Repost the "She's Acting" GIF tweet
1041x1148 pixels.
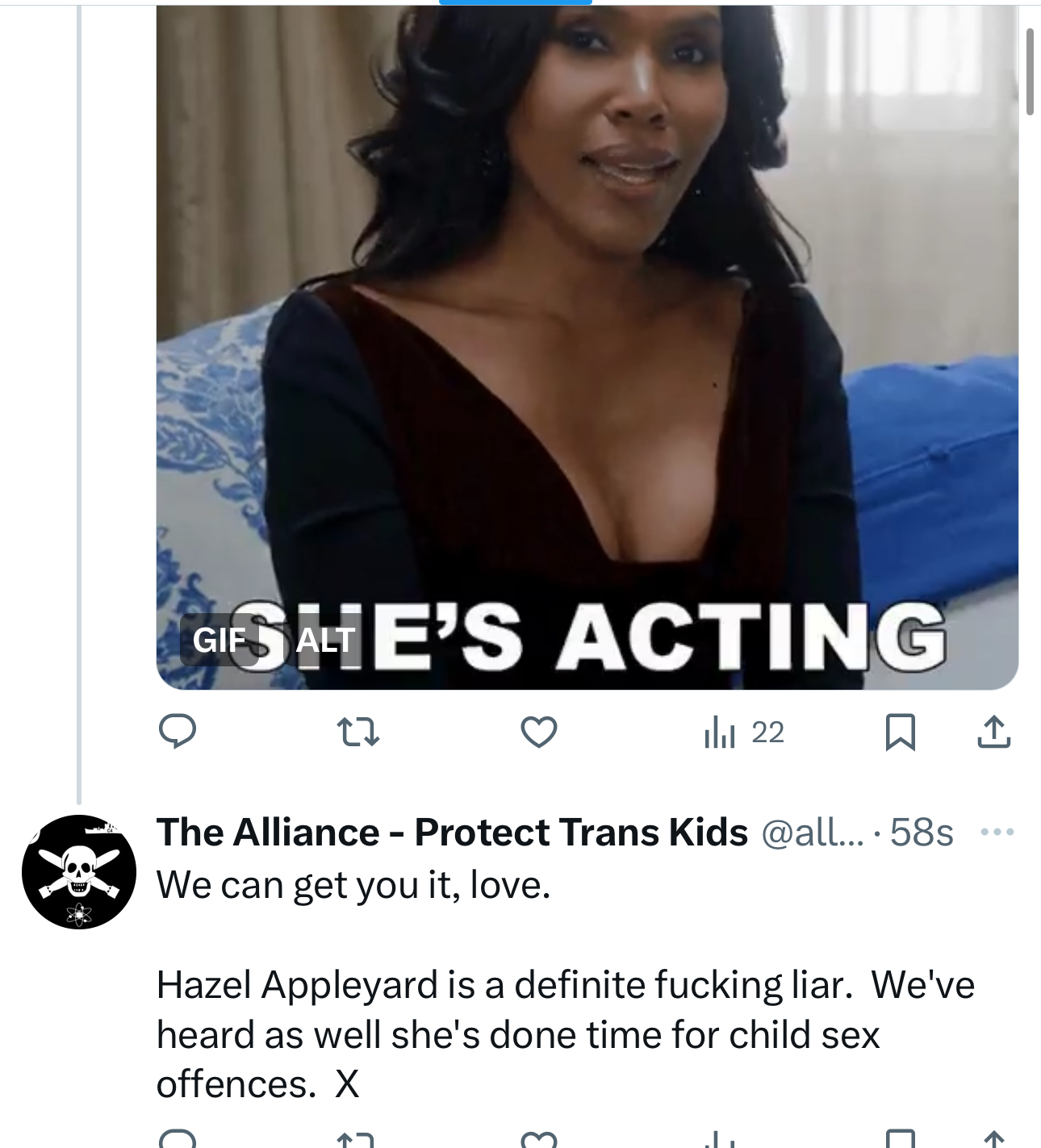tap(357, 733)
